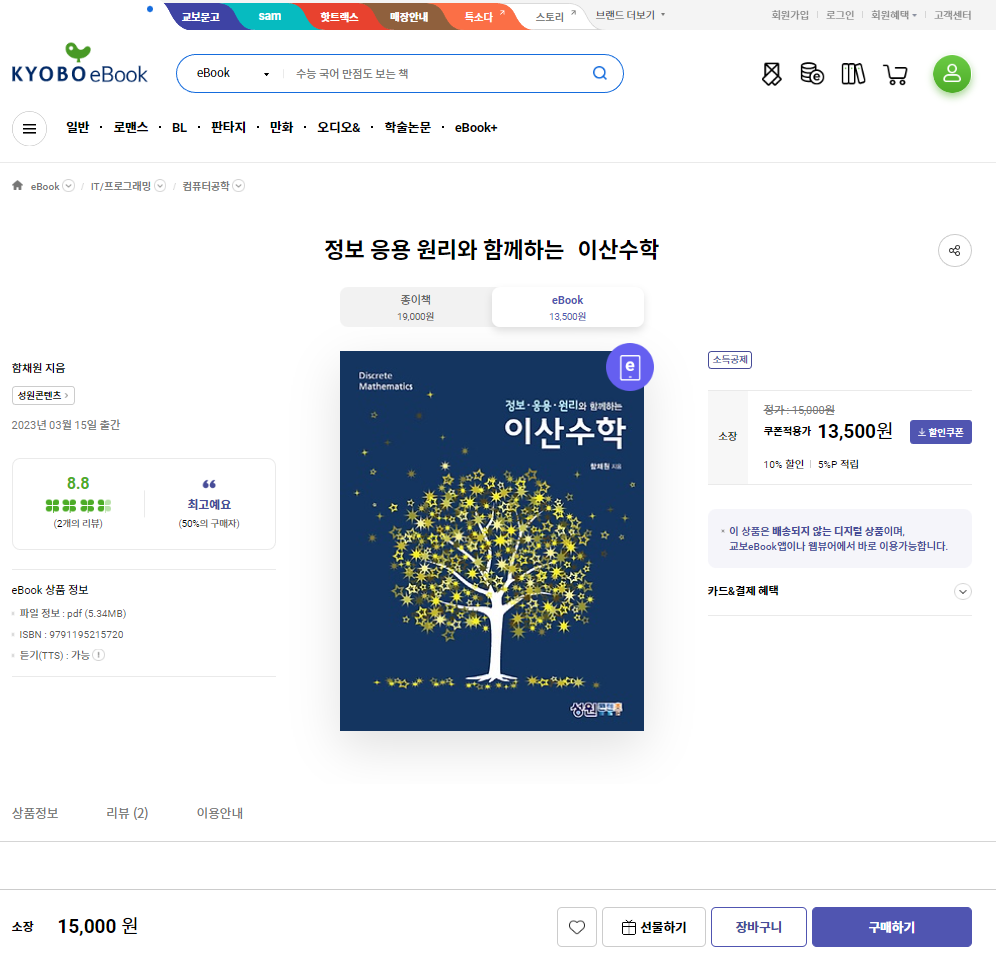This screenshot has width=996, height=961.
Task: Click the coupon ticket icon in header
Action: [771, 74]
